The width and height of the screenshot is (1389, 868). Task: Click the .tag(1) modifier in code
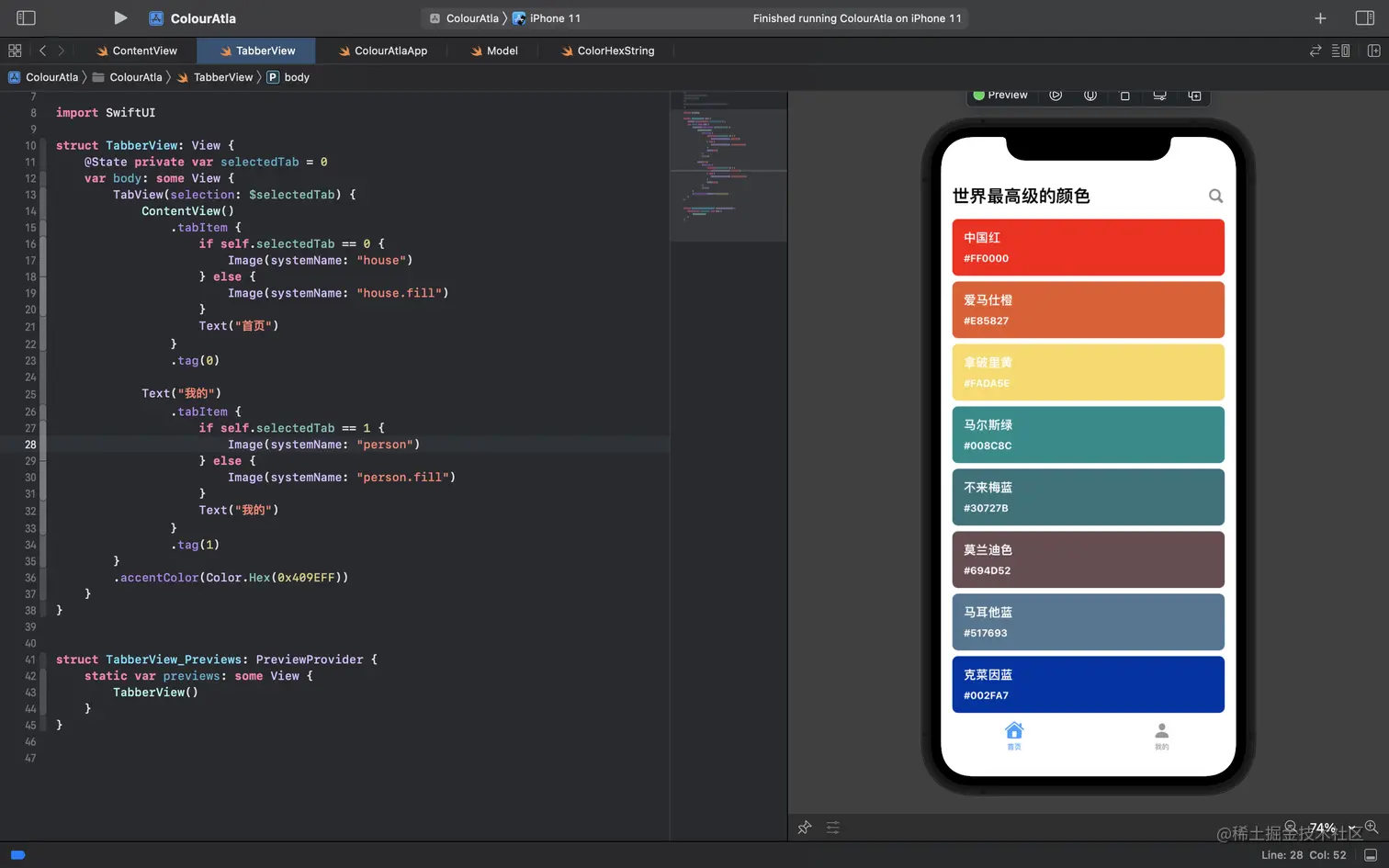(195, 545)
